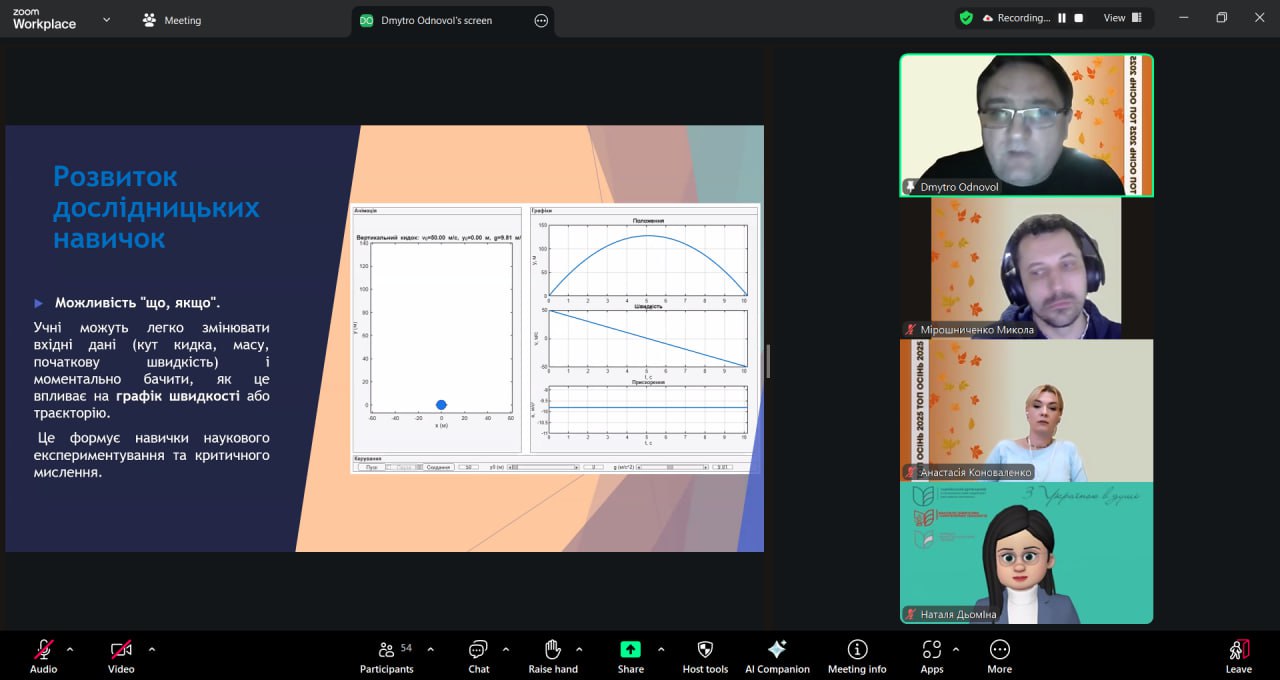Image resolution: width=1280 pixels, height=680 pixels.
Task: Maximize the Zoom window
Action: 1221,18
